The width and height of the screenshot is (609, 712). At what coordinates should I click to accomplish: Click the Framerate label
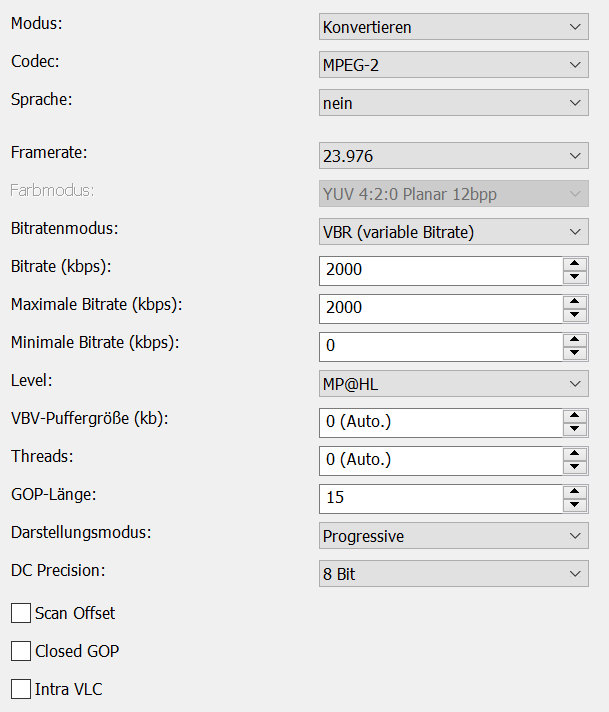point(49,152)
